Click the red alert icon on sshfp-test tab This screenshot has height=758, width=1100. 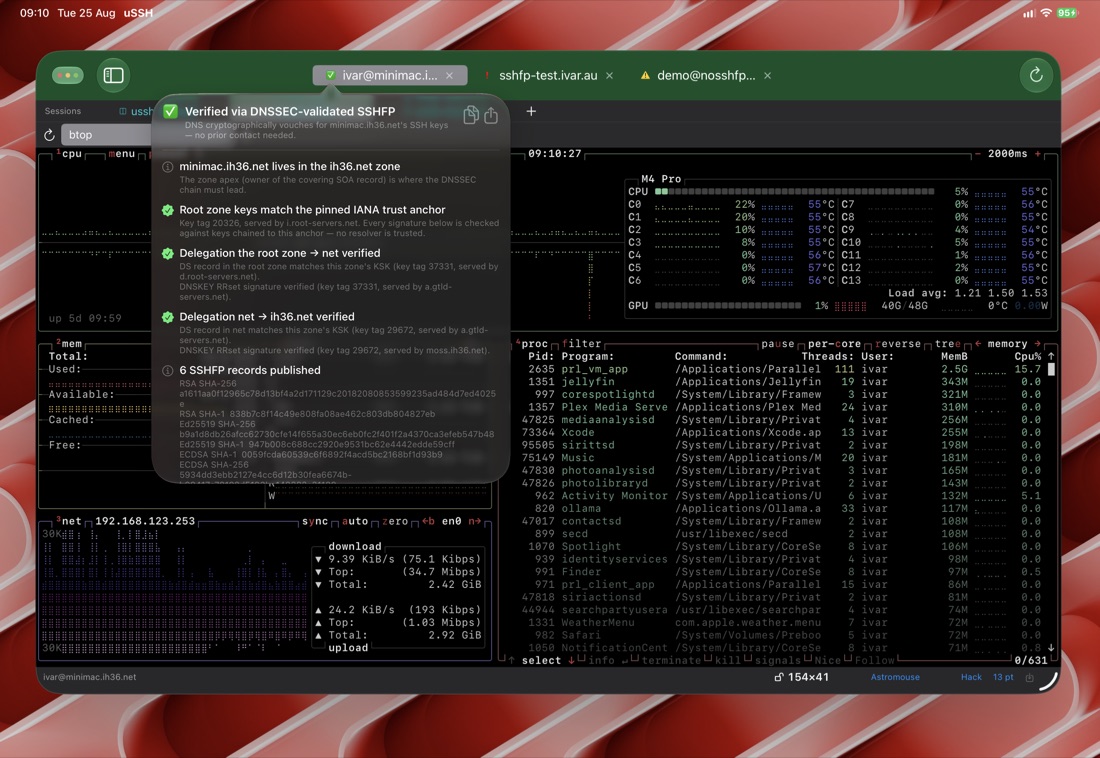point(486,75)
